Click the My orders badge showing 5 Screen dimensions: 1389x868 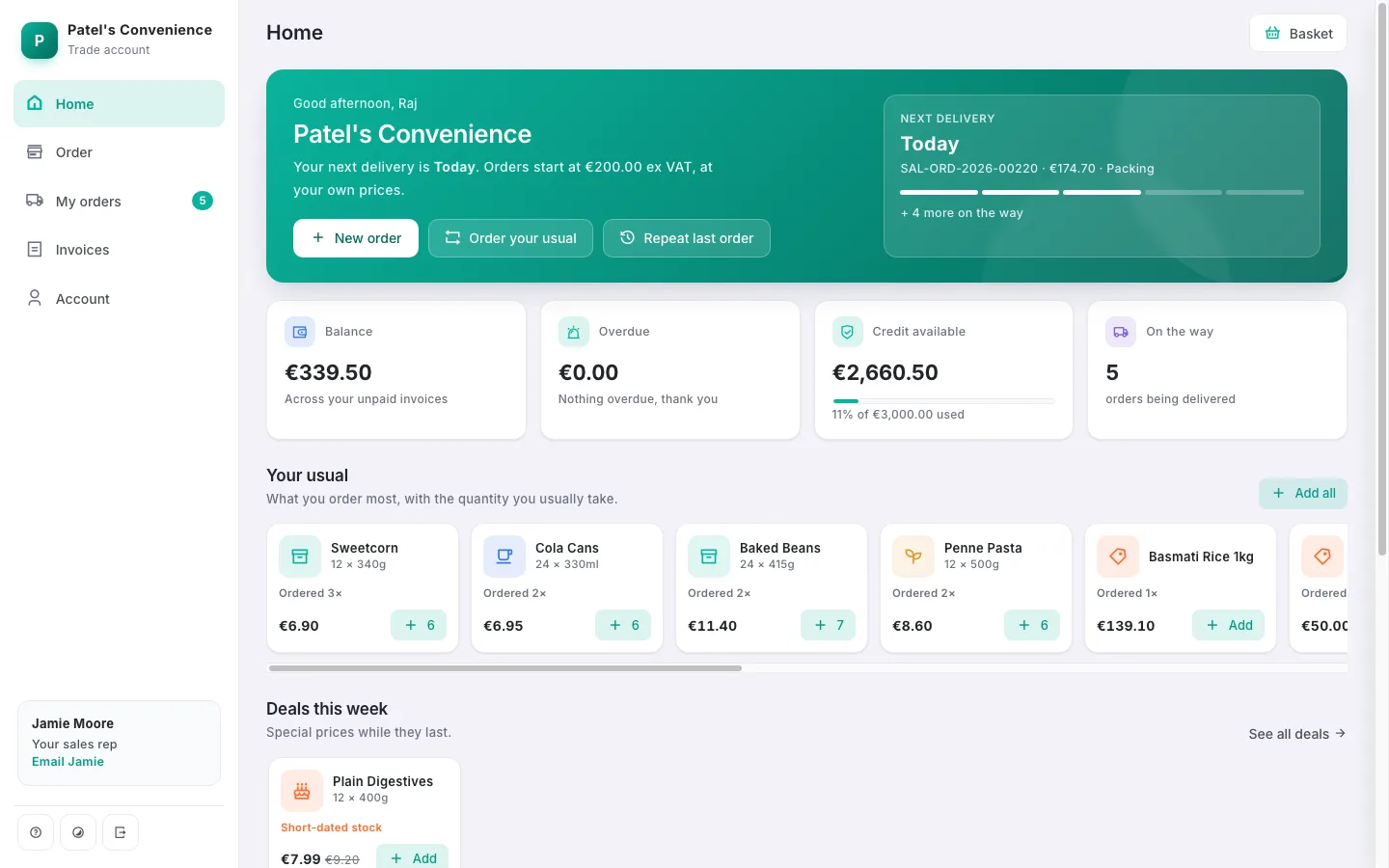pos(203,201)
